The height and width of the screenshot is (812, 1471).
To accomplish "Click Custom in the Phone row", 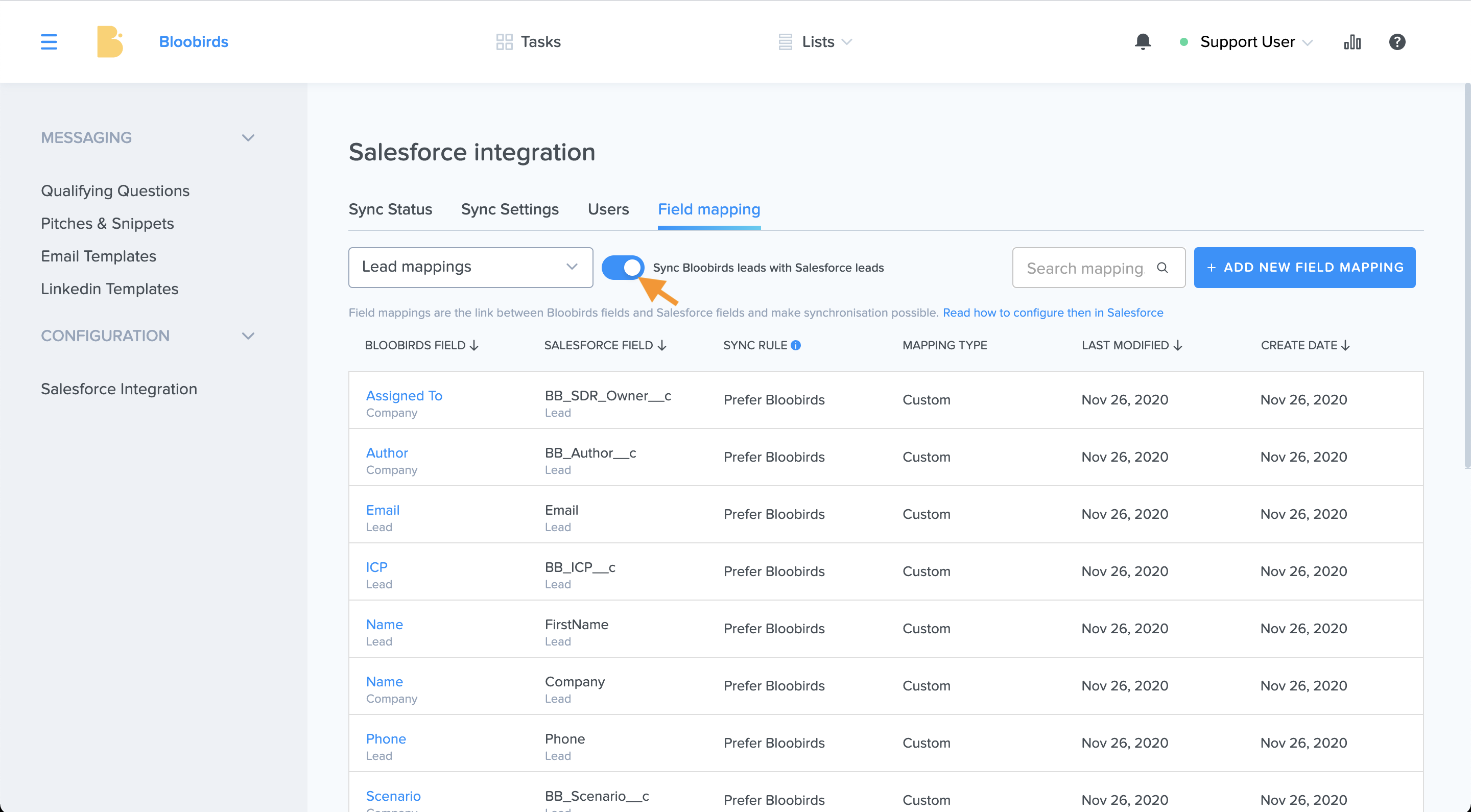I will pos(926,743).
